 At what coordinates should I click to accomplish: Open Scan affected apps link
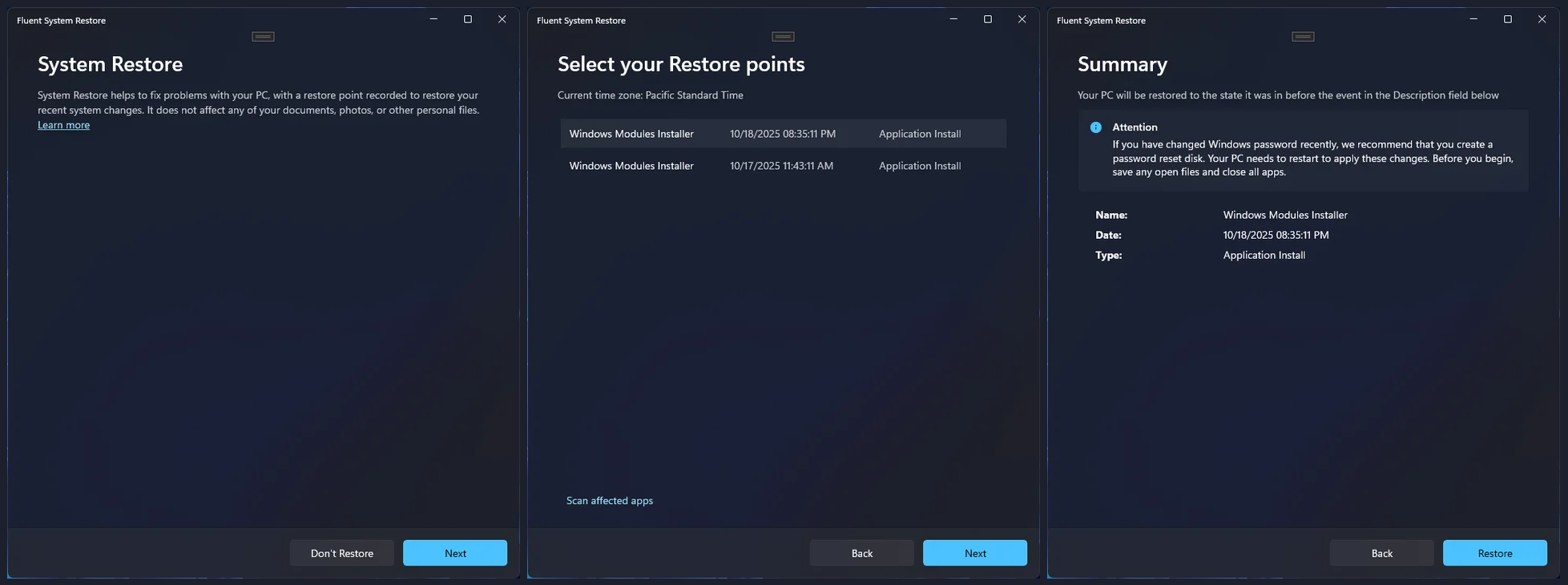[609, 501]
